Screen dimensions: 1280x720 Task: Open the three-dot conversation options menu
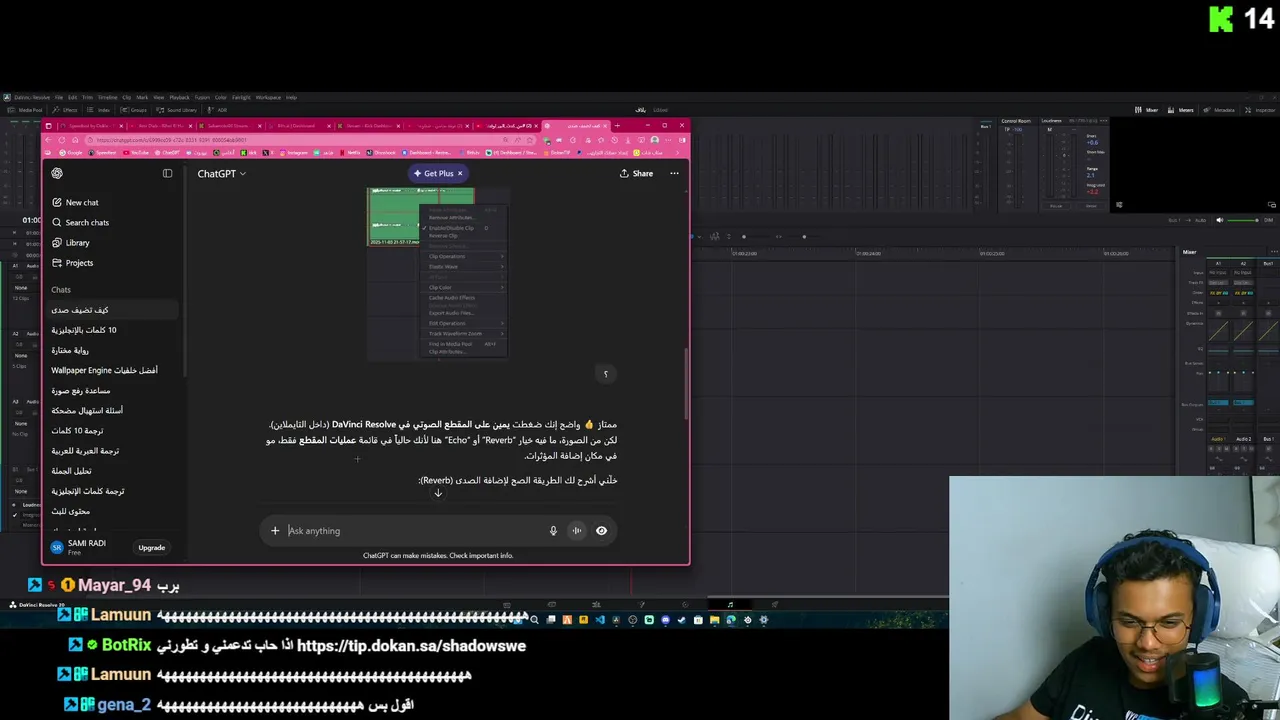[x=674, y=173]
